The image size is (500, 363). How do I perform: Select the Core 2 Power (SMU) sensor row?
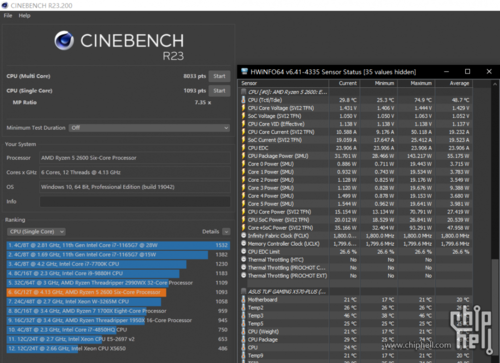tap(356, 180)
